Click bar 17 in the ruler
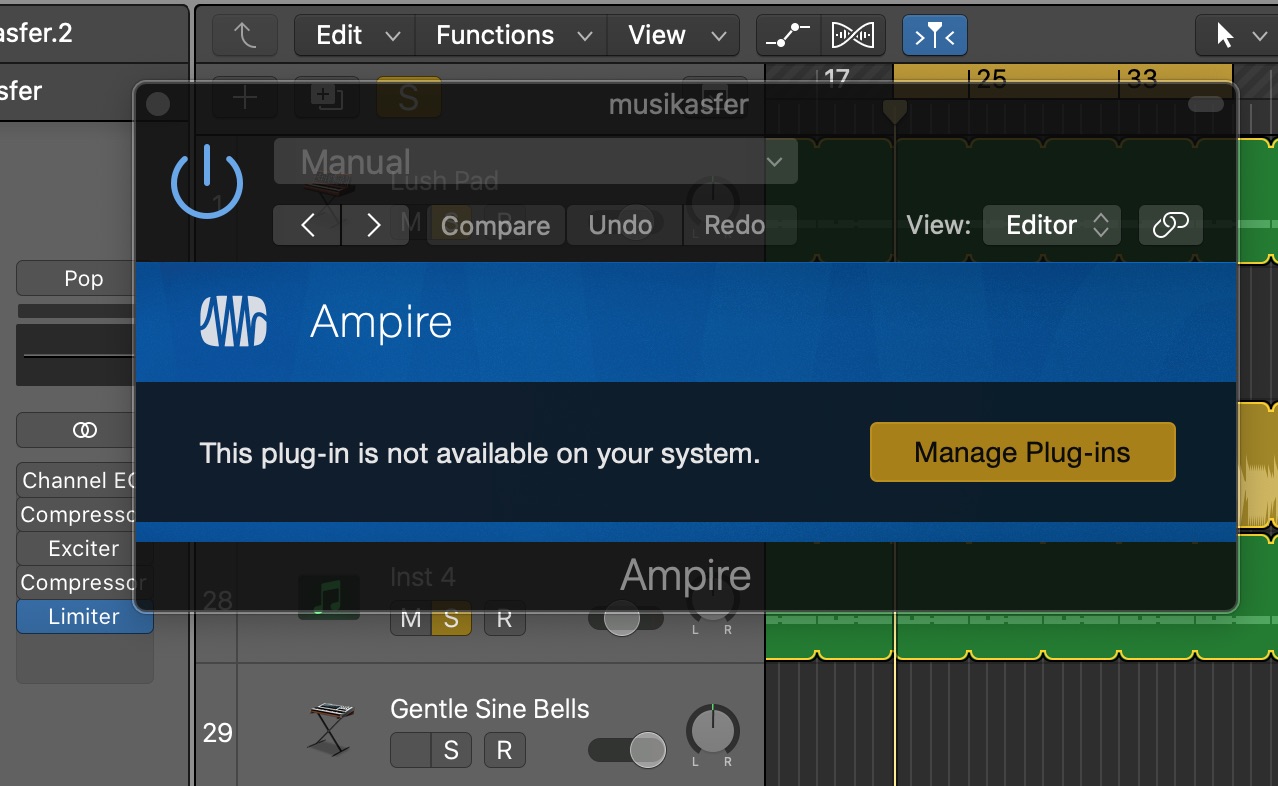The height and width of the screenshot is (786, 1278). click(837, 79)
